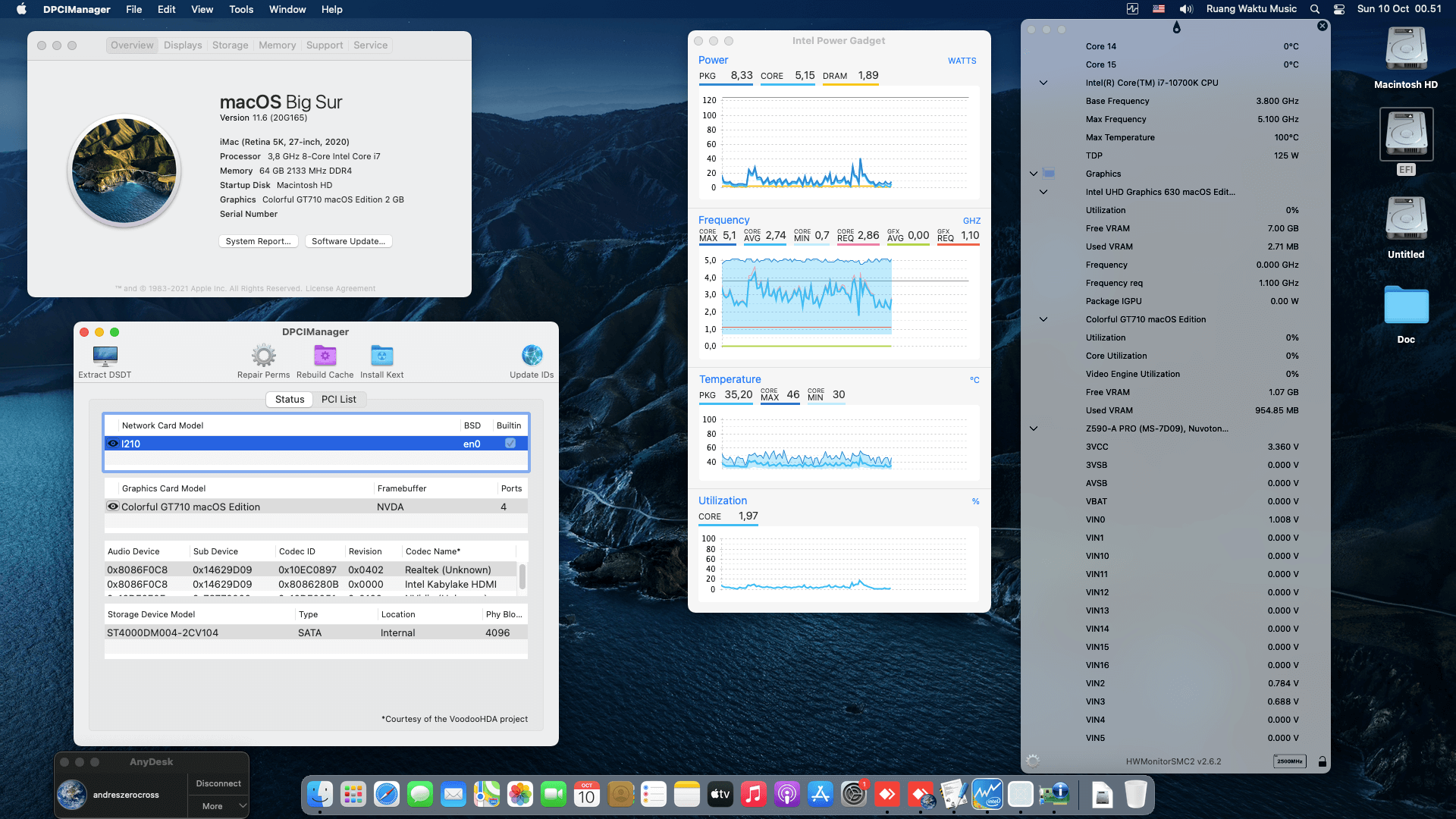Open Finder from the dock
The height and width of the screenshot is (819, 1456).
tap(319, 795)
